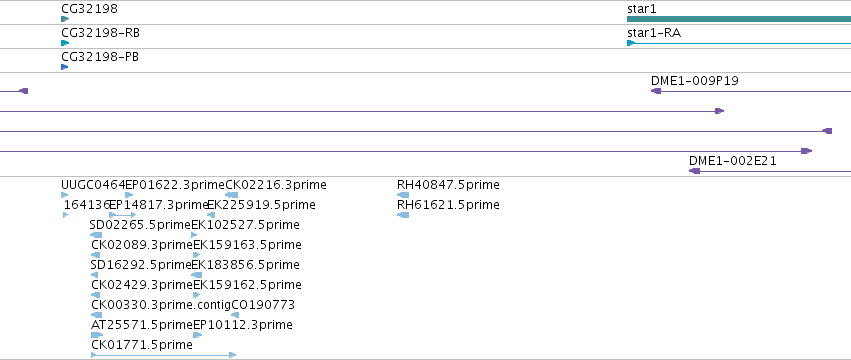Image resolution: width=851 pixels, height=360 pixels.
Task: Click the DME1-009P19 clone label
Action: coord(695,81)
